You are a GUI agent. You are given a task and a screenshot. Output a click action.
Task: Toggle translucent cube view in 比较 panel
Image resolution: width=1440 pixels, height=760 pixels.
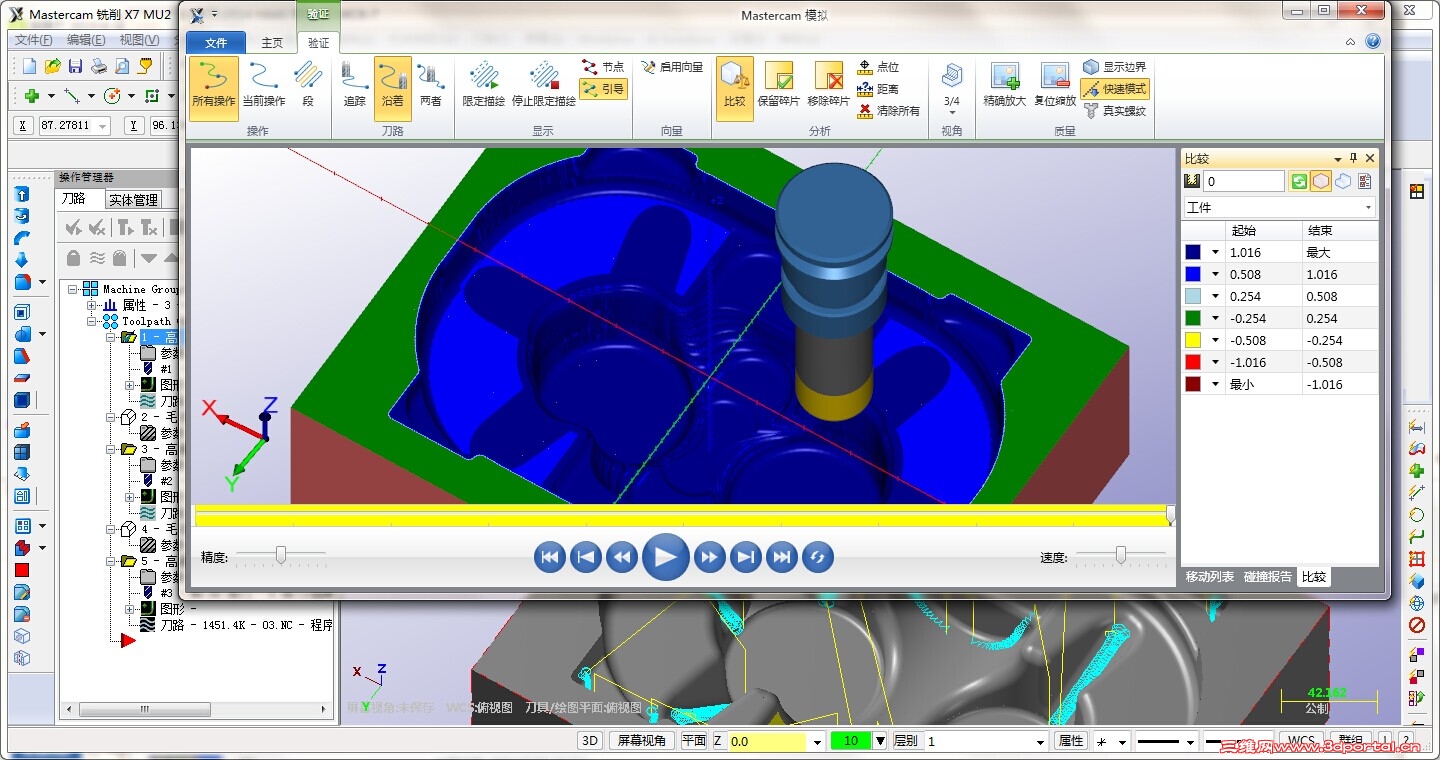click(1343, 181)
